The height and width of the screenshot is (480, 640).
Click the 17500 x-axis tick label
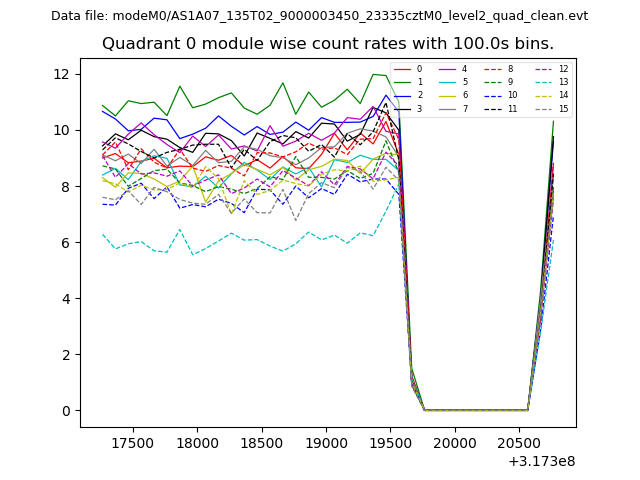132,443
